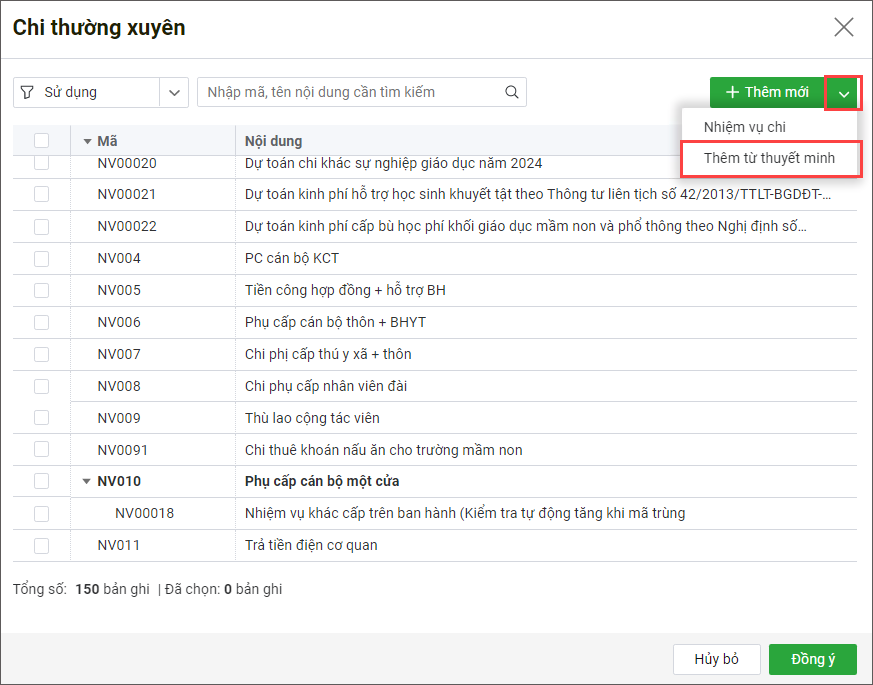Toggle the select-all header checkbox
Image resolution: width=873 pixels, height=685 pixels.
[41, 141]
